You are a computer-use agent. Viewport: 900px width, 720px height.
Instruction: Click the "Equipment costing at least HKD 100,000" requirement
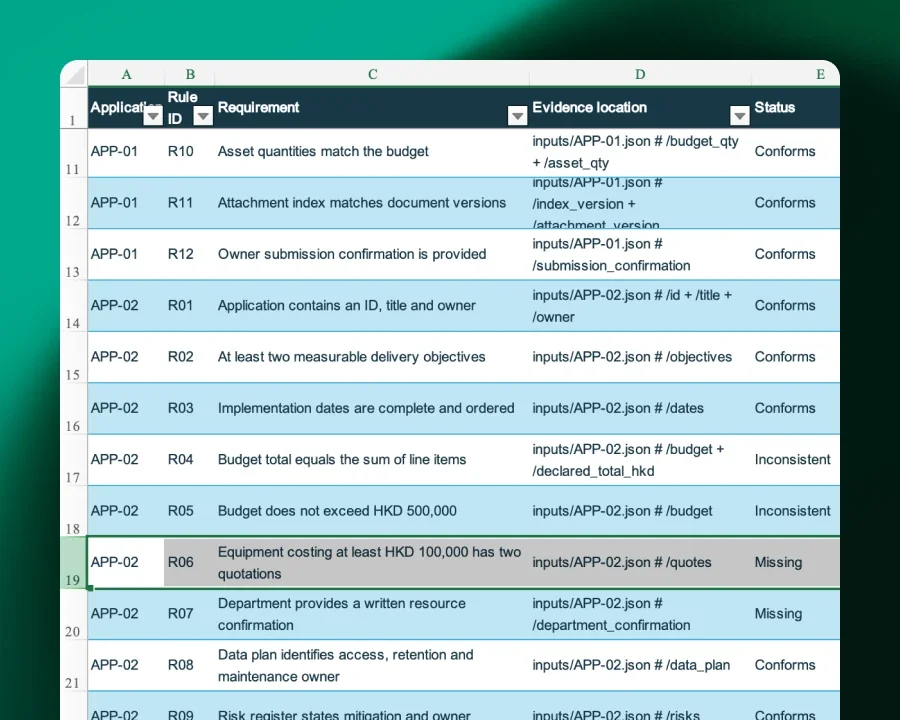(x=372, y=563)
